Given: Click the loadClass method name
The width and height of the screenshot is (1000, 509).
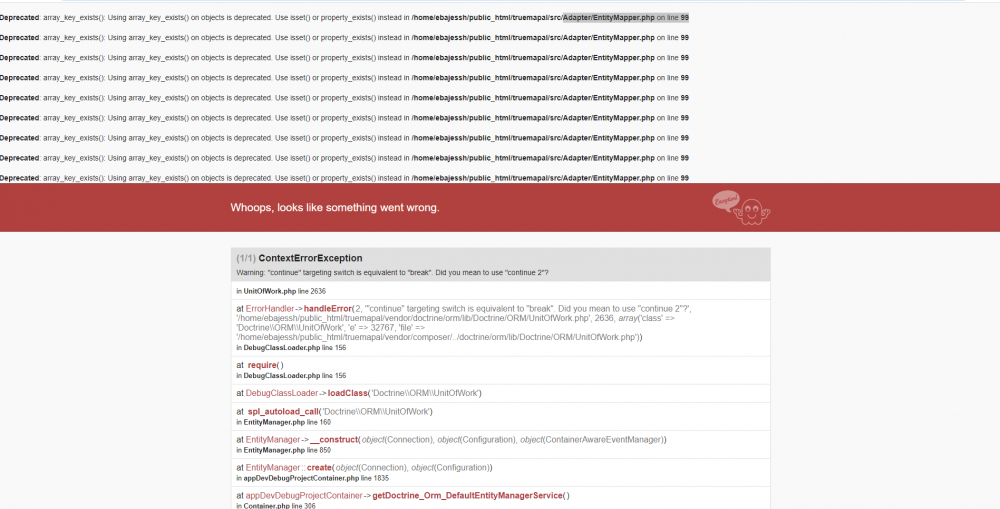Looking at the screenshot, I should pos(348,393).
